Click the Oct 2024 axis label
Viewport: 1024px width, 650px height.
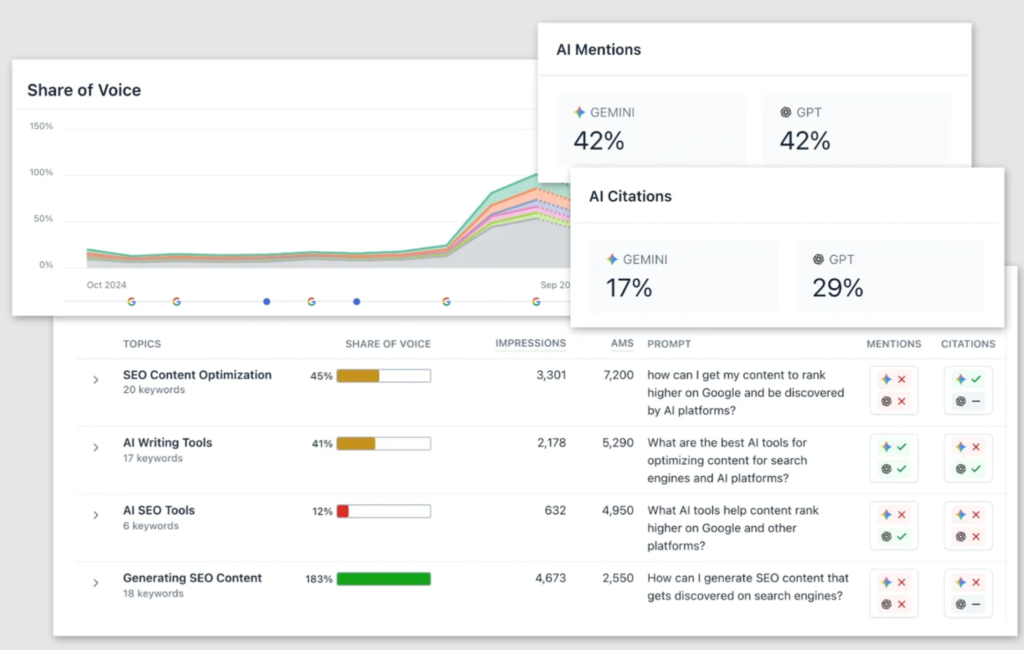click(x=106, y=285)
